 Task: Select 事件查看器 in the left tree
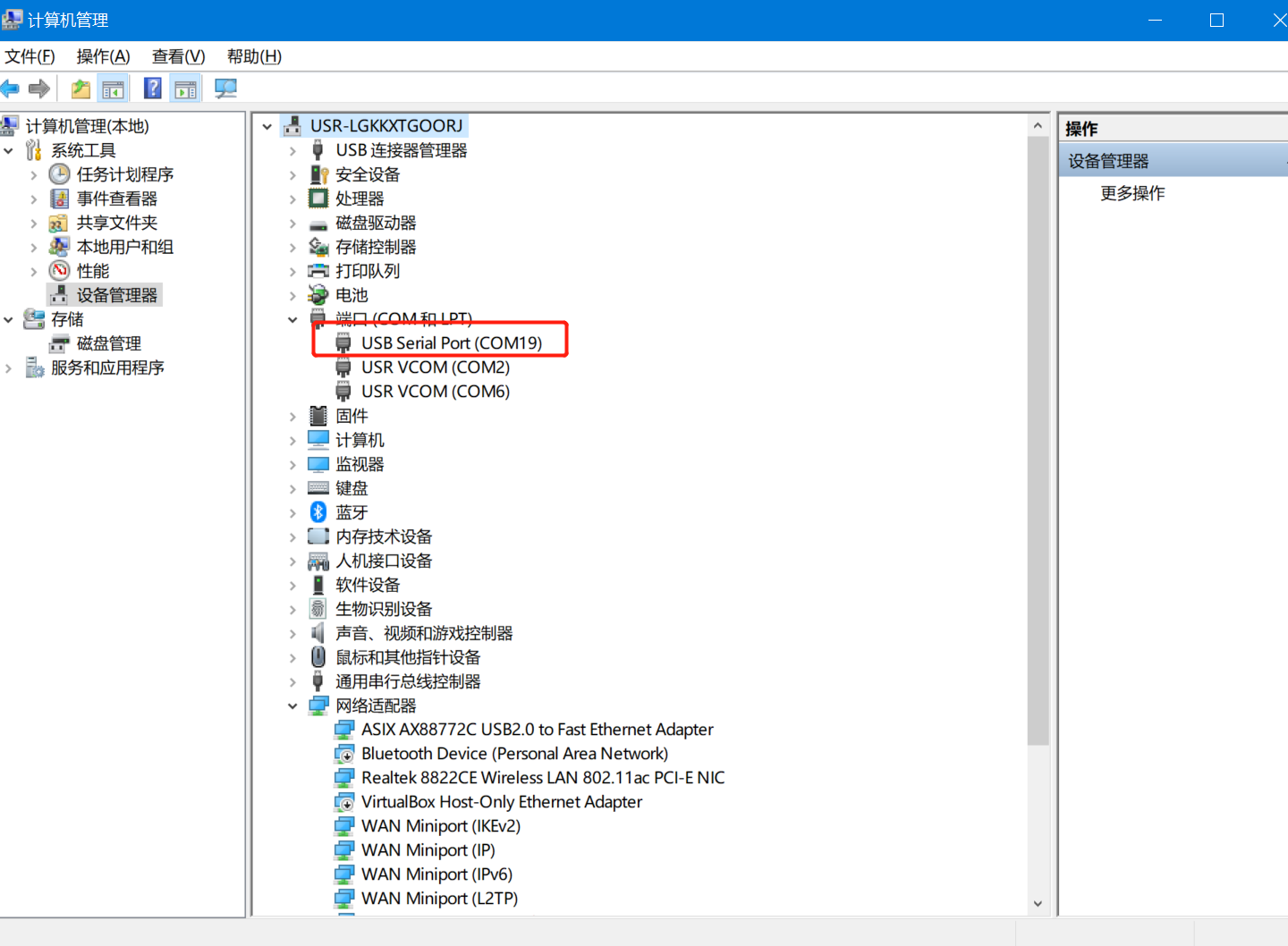click(116, 198)
